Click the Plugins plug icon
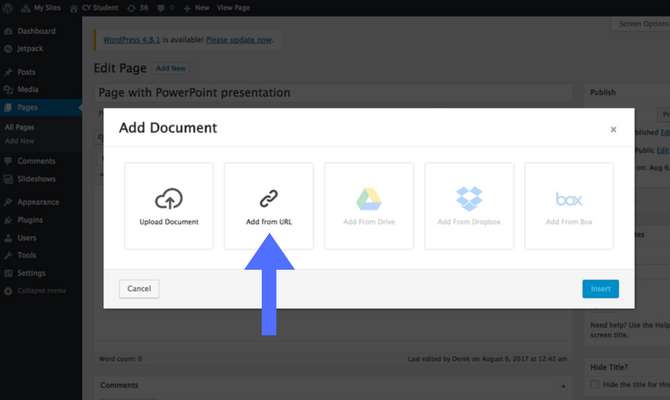 coord(8,220)
